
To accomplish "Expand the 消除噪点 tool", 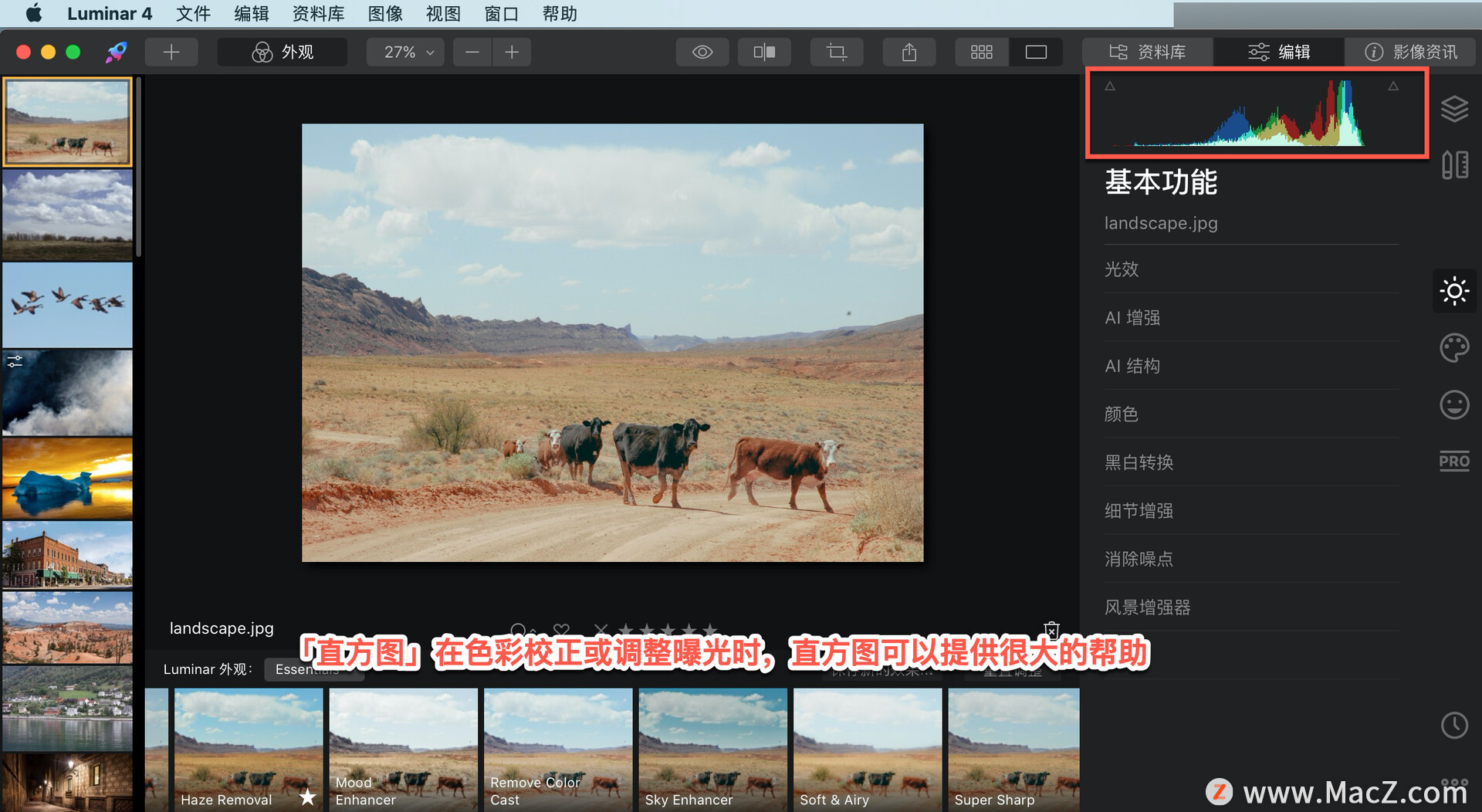I will click(1251, 559).
